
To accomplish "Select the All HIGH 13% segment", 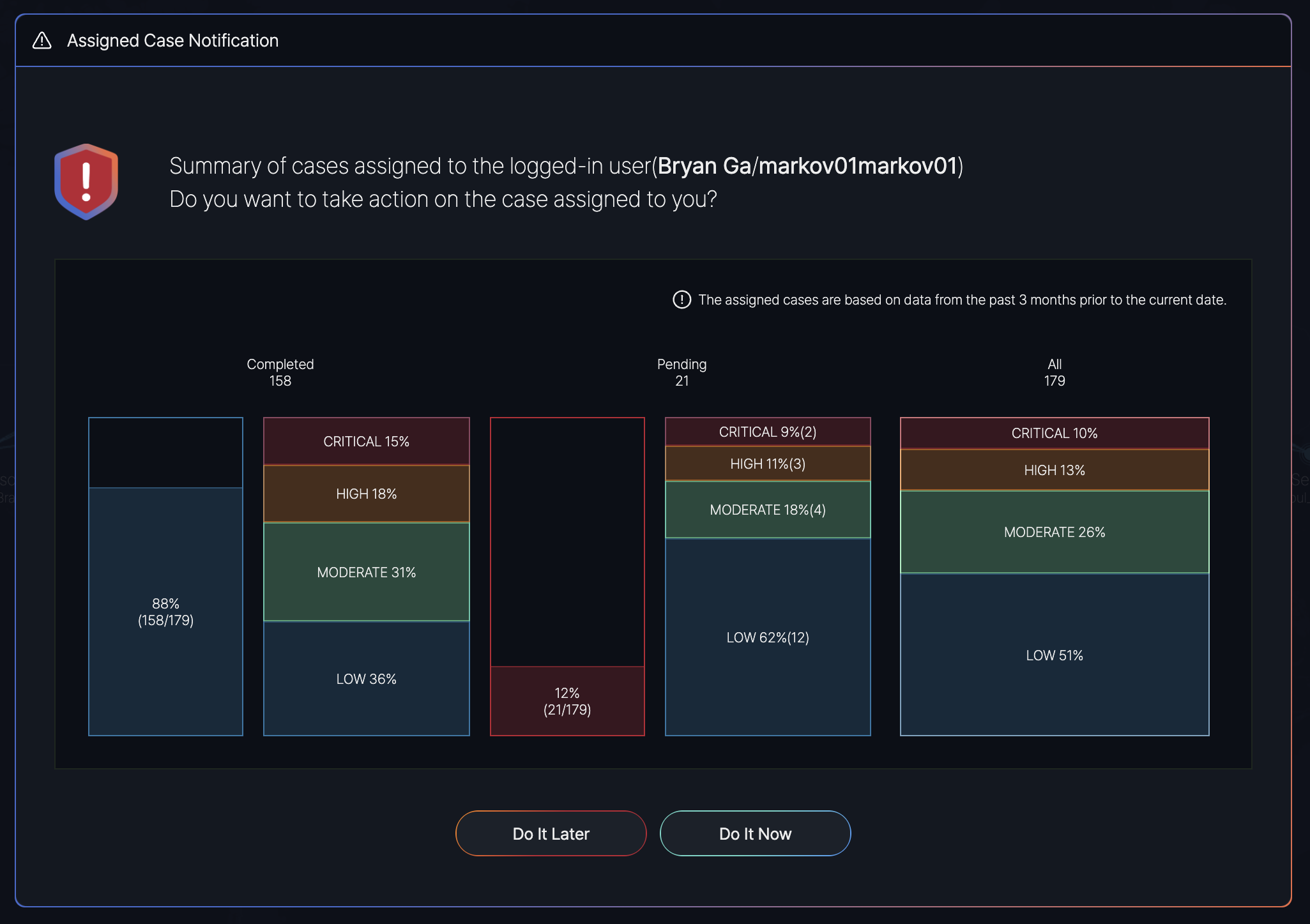I will pyautogui.click(x=1054, y=470).
